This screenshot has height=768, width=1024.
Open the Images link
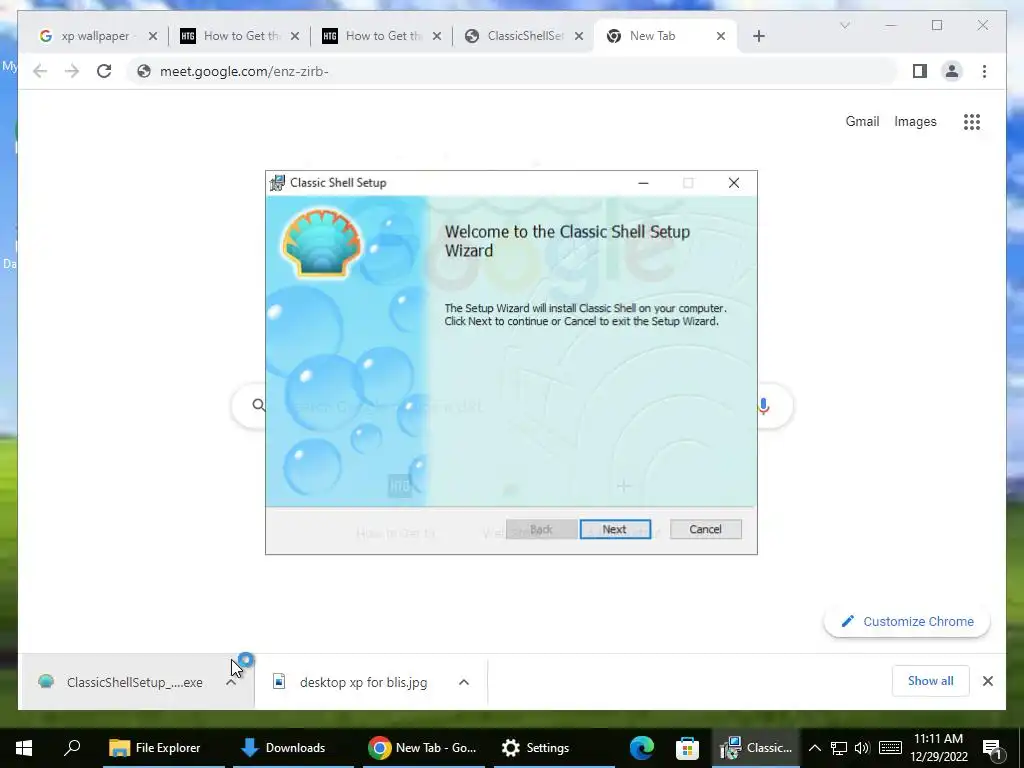[915, 121]
